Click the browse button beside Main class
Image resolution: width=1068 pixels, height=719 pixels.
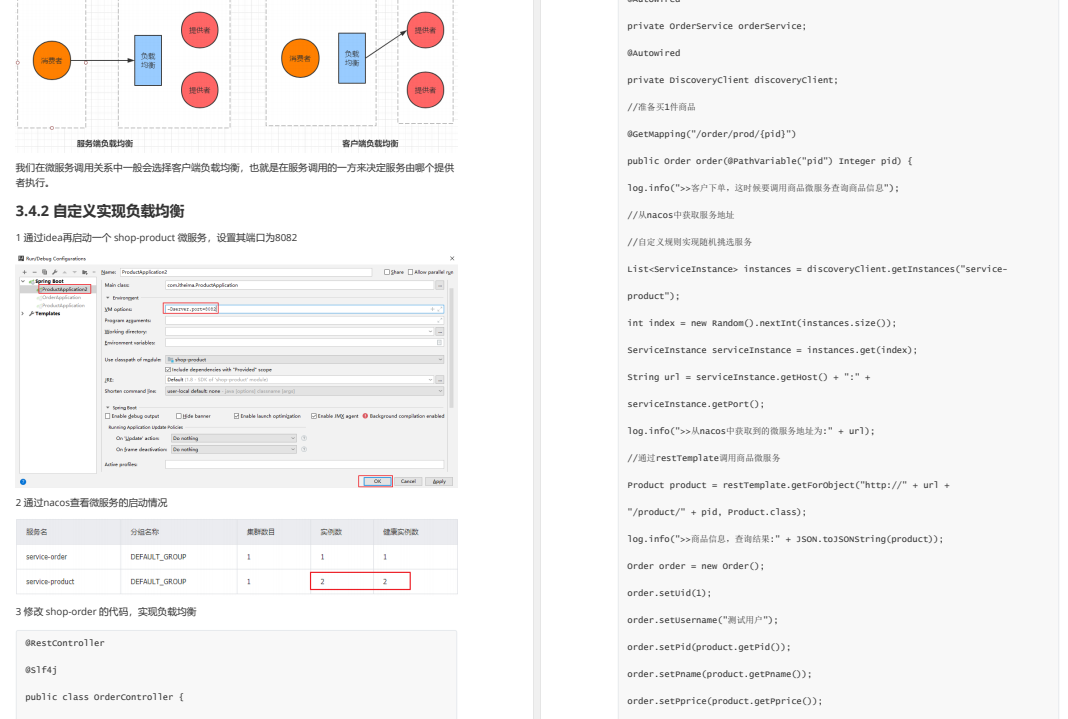click(440, 285)
